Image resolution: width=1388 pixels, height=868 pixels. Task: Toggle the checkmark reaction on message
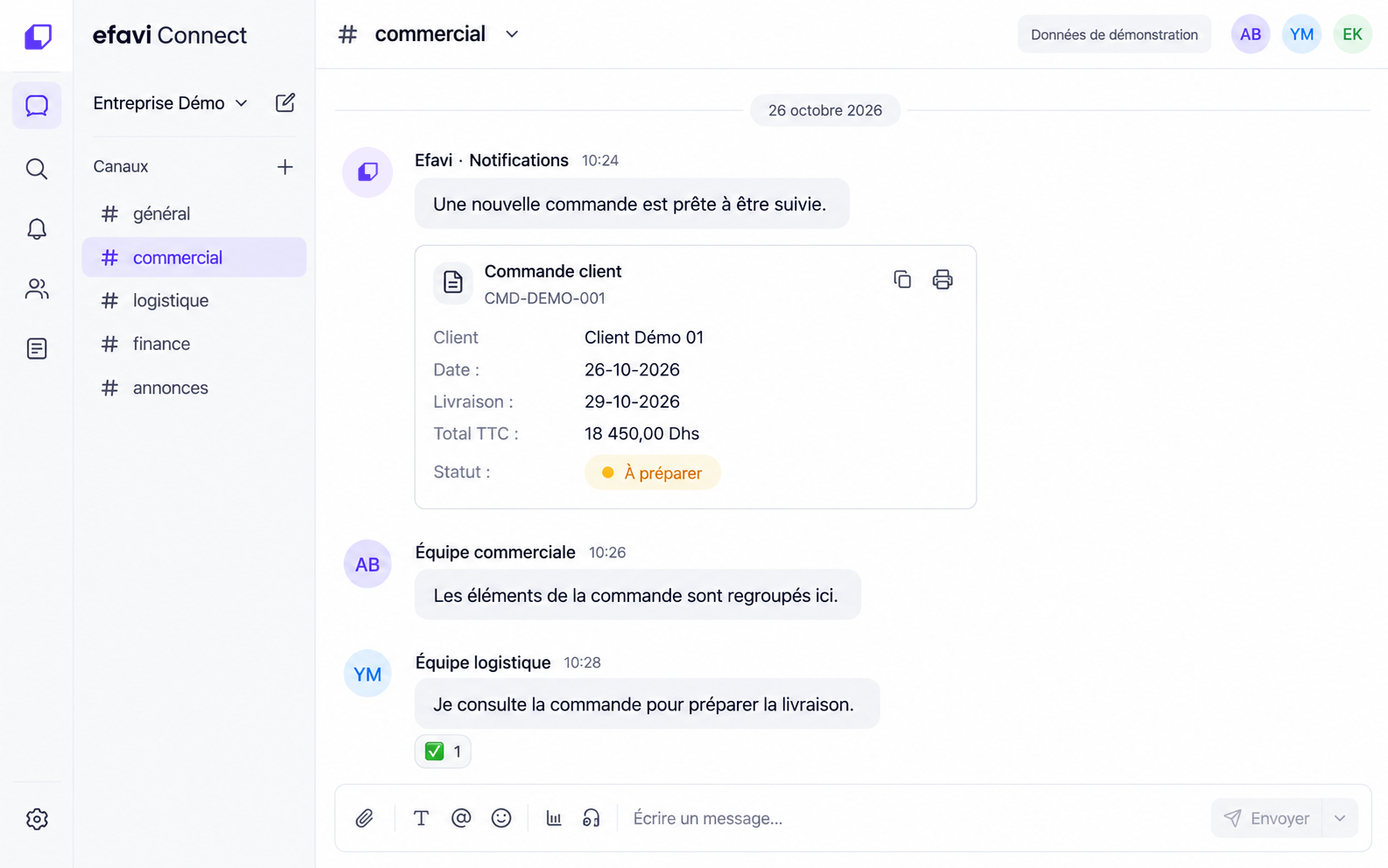coord(443,752)
